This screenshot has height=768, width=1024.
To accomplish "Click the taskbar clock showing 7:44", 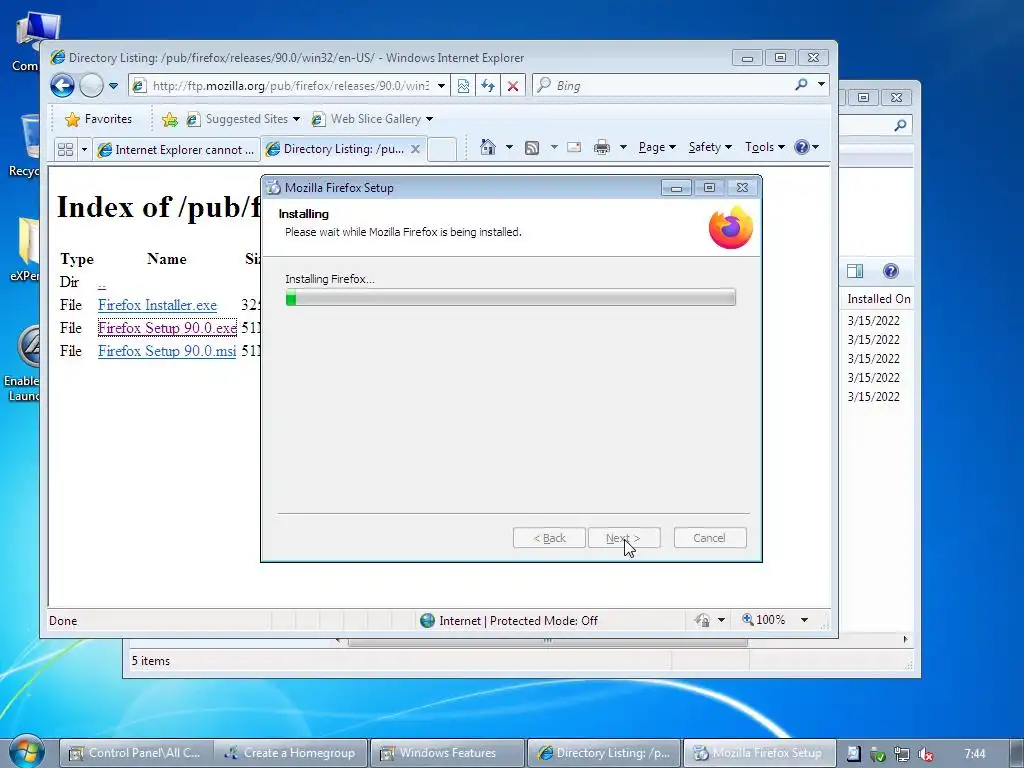I will click(x=975, y=754).
